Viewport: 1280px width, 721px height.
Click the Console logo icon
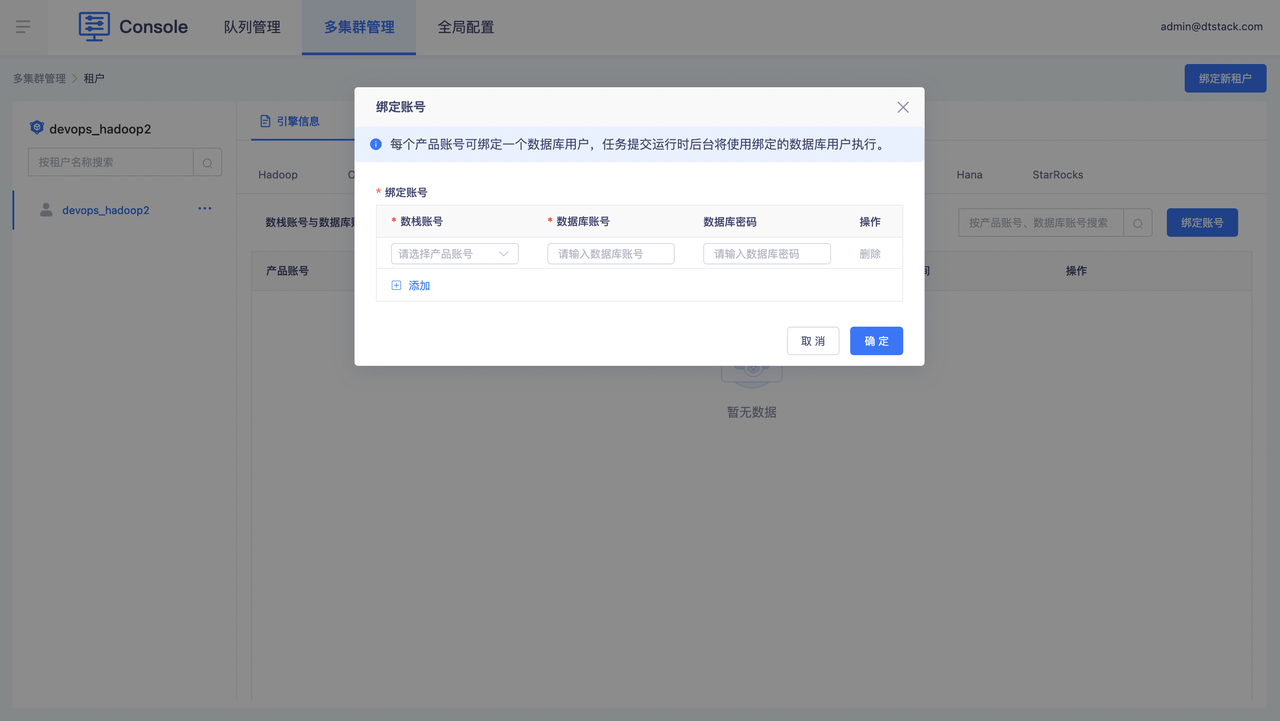(x=94, y=27)
